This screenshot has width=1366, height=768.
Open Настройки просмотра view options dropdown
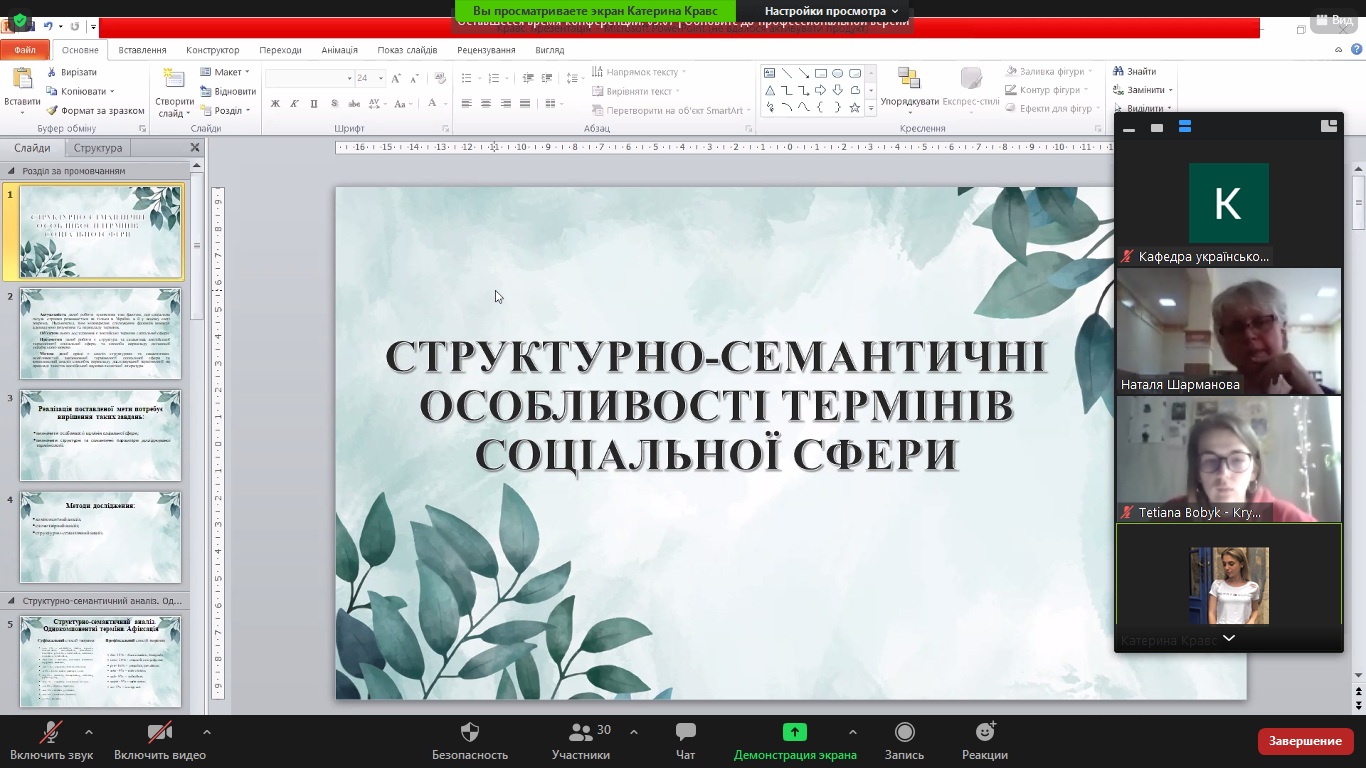831,11
